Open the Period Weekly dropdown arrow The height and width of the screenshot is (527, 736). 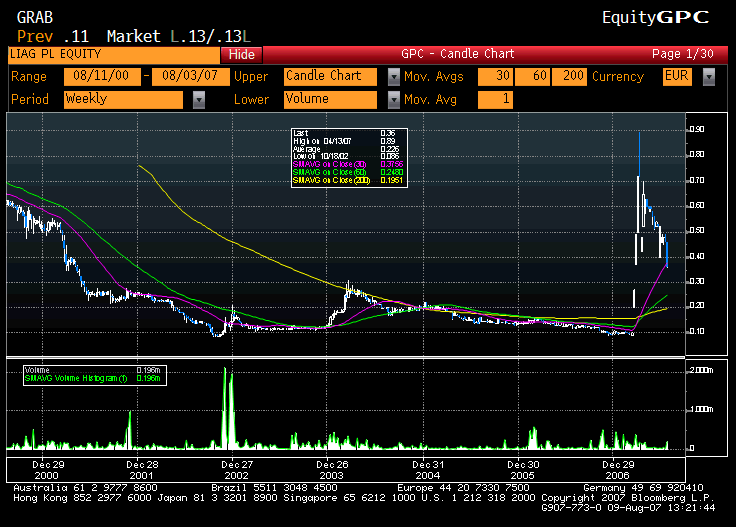coord(199,99)
